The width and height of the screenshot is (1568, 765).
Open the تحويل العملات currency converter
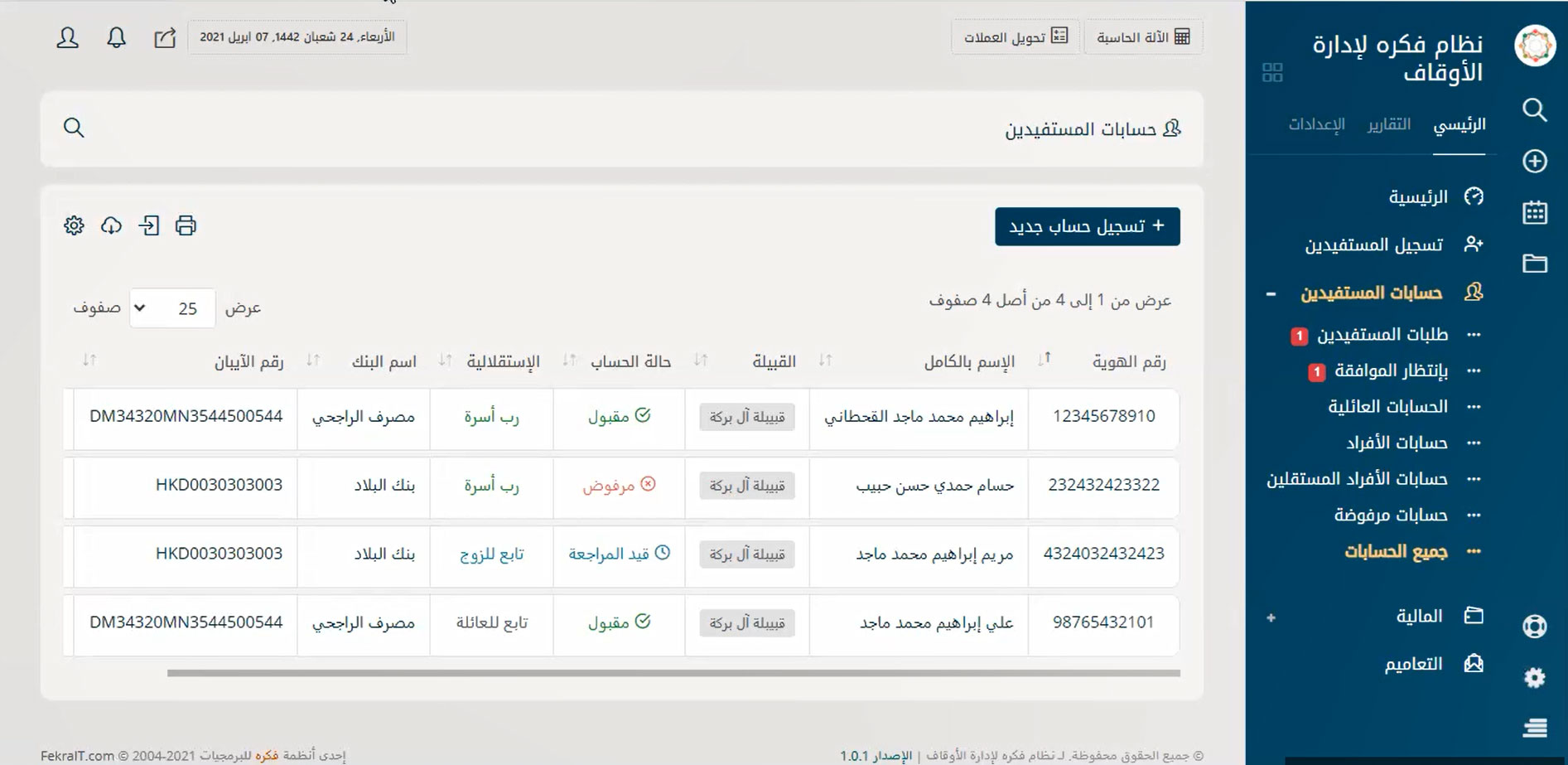1015,37
